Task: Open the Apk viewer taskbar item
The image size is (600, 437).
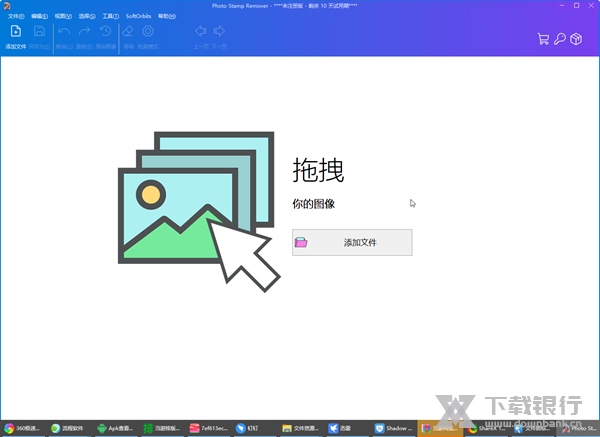Action: point(115,428)
